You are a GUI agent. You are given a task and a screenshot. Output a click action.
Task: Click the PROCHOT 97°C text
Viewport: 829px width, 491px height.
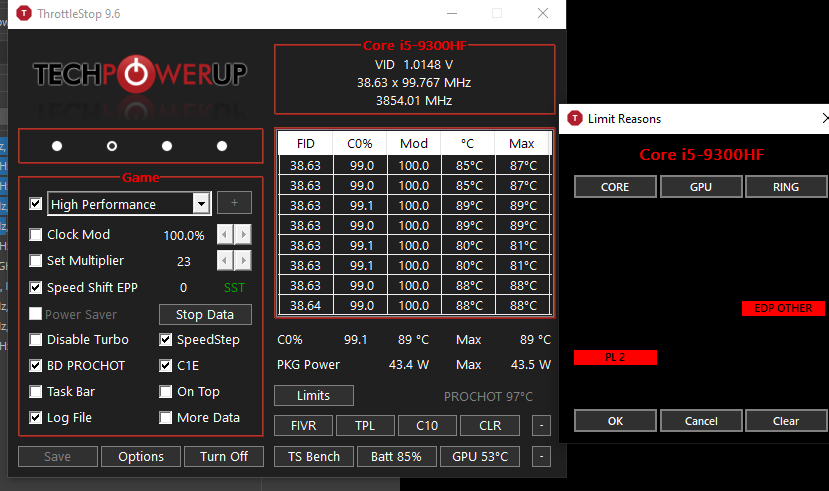[488, 396]
